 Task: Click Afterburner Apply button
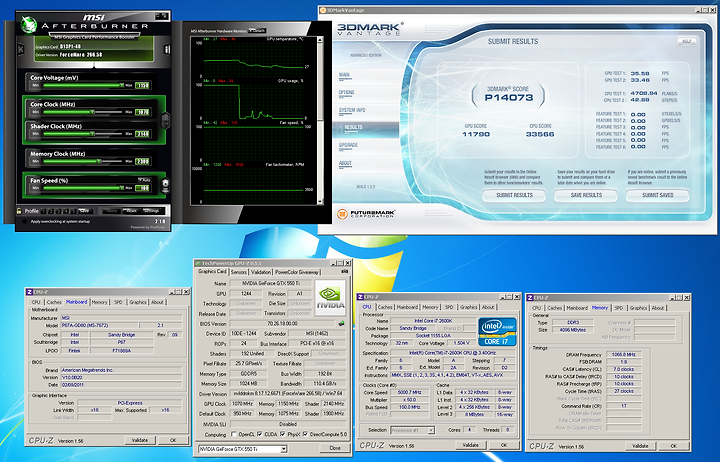point(112,211)
